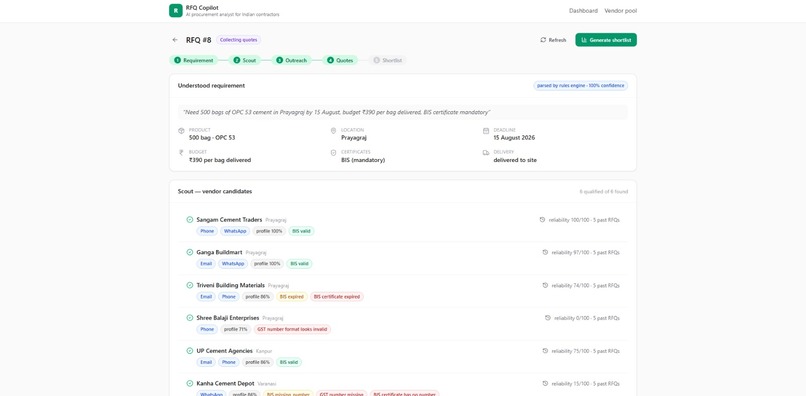Click the GST number format looks invalid tag
The height and width of the screenshot is (396, 806).
[x=292, y=329]
